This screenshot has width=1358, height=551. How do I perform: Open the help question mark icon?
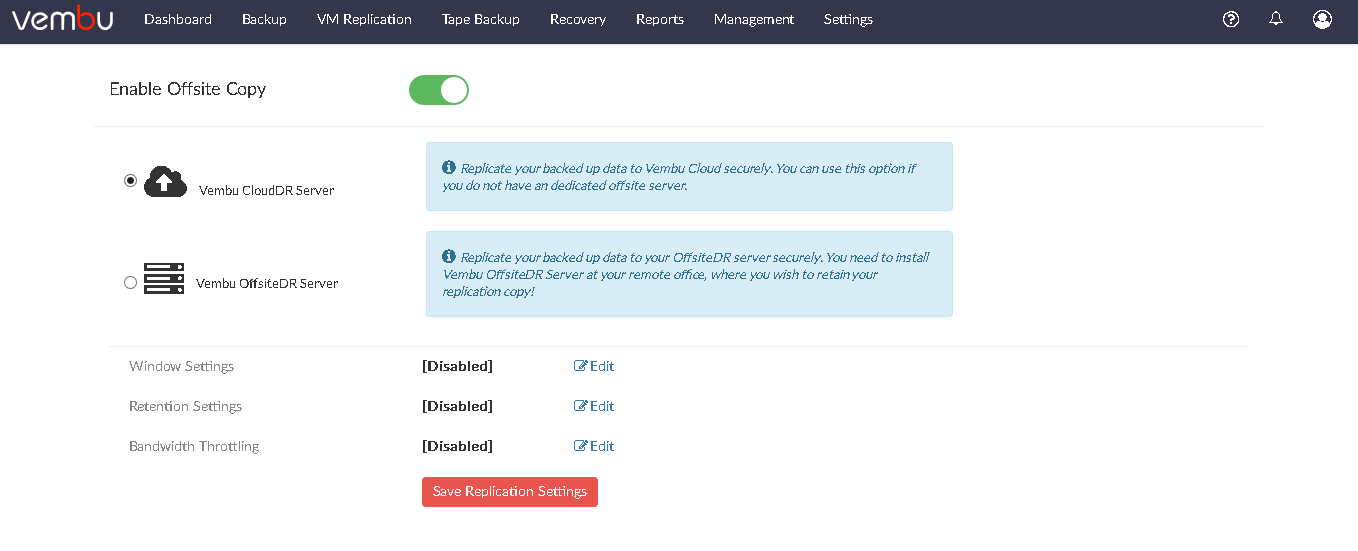point(1231,19)
